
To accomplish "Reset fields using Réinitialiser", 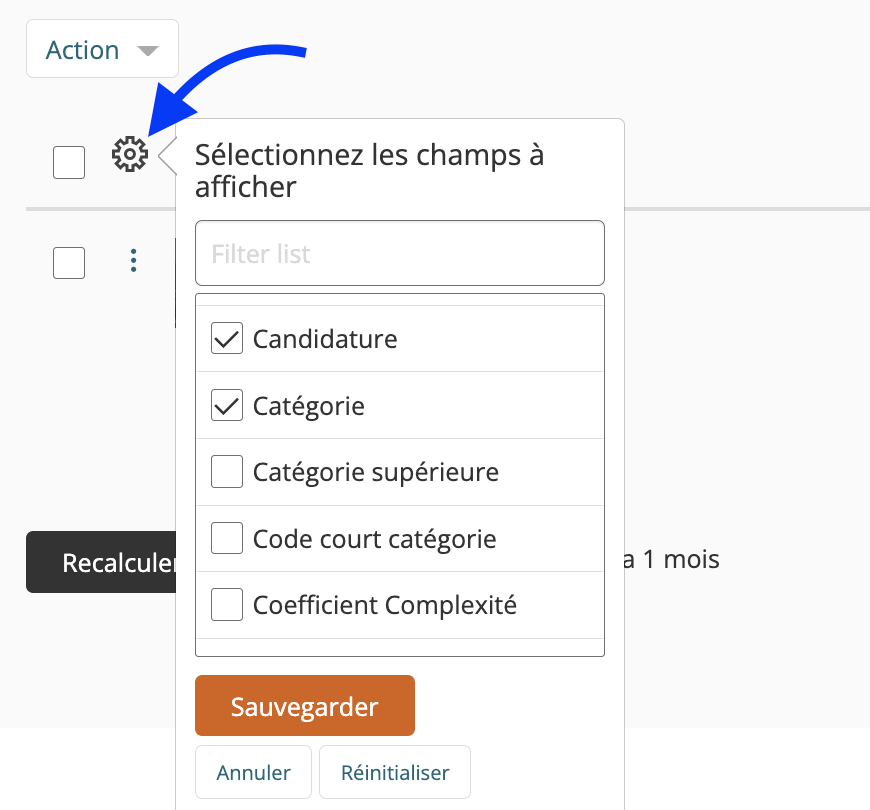I will 395,772.
